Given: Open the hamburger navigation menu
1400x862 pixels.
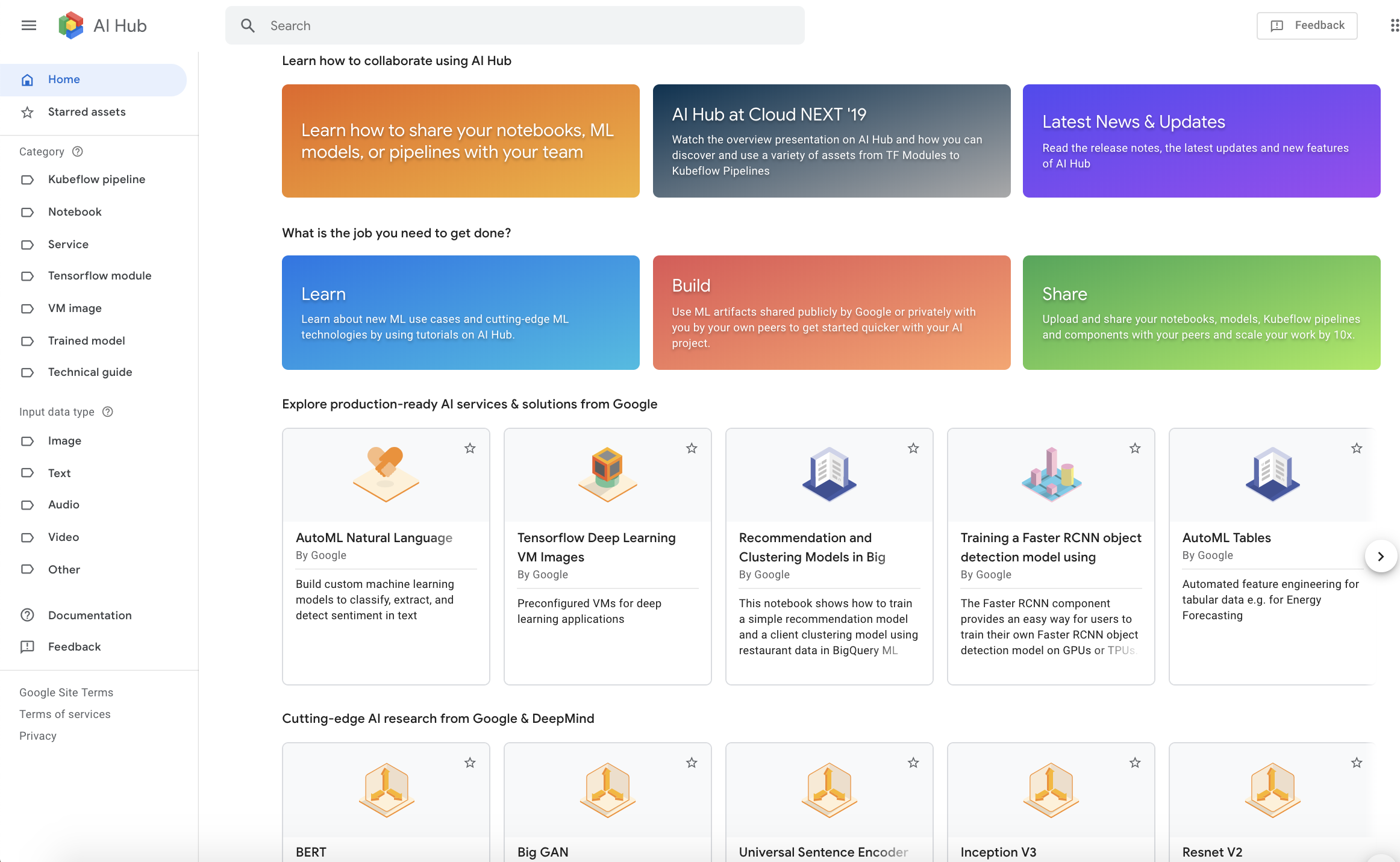Looking at the screenshot, I should [x=28, y=25].
